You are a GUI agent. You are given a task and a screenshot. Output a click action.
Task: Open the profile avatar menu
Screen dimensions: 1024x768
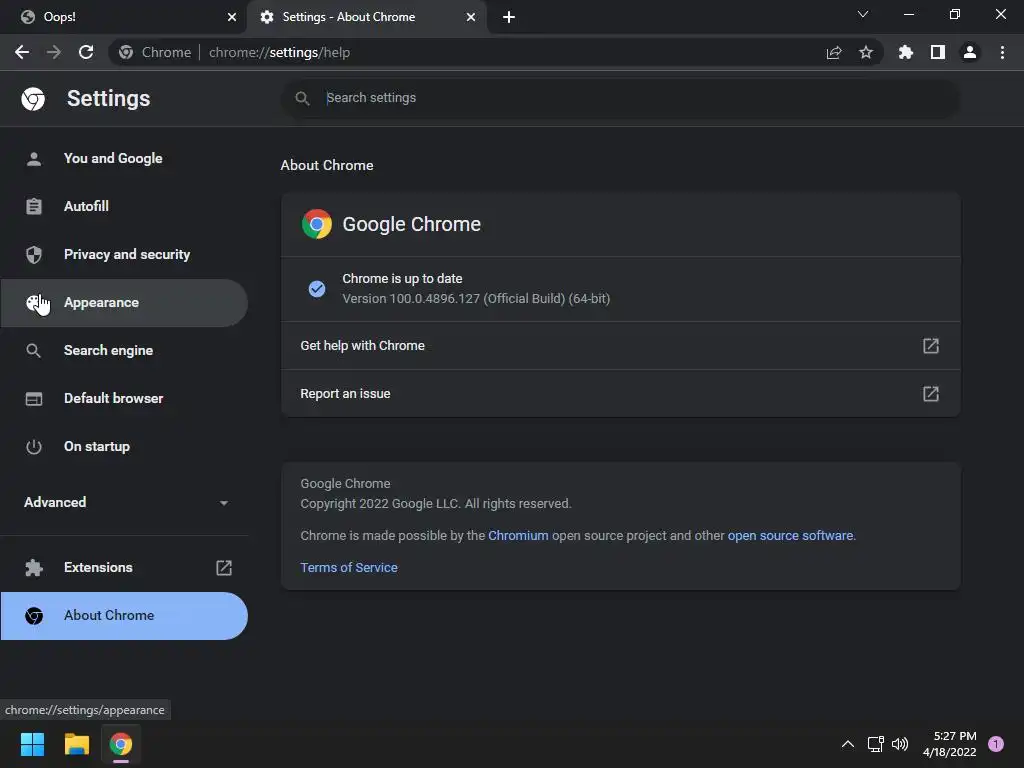[970, 52]
